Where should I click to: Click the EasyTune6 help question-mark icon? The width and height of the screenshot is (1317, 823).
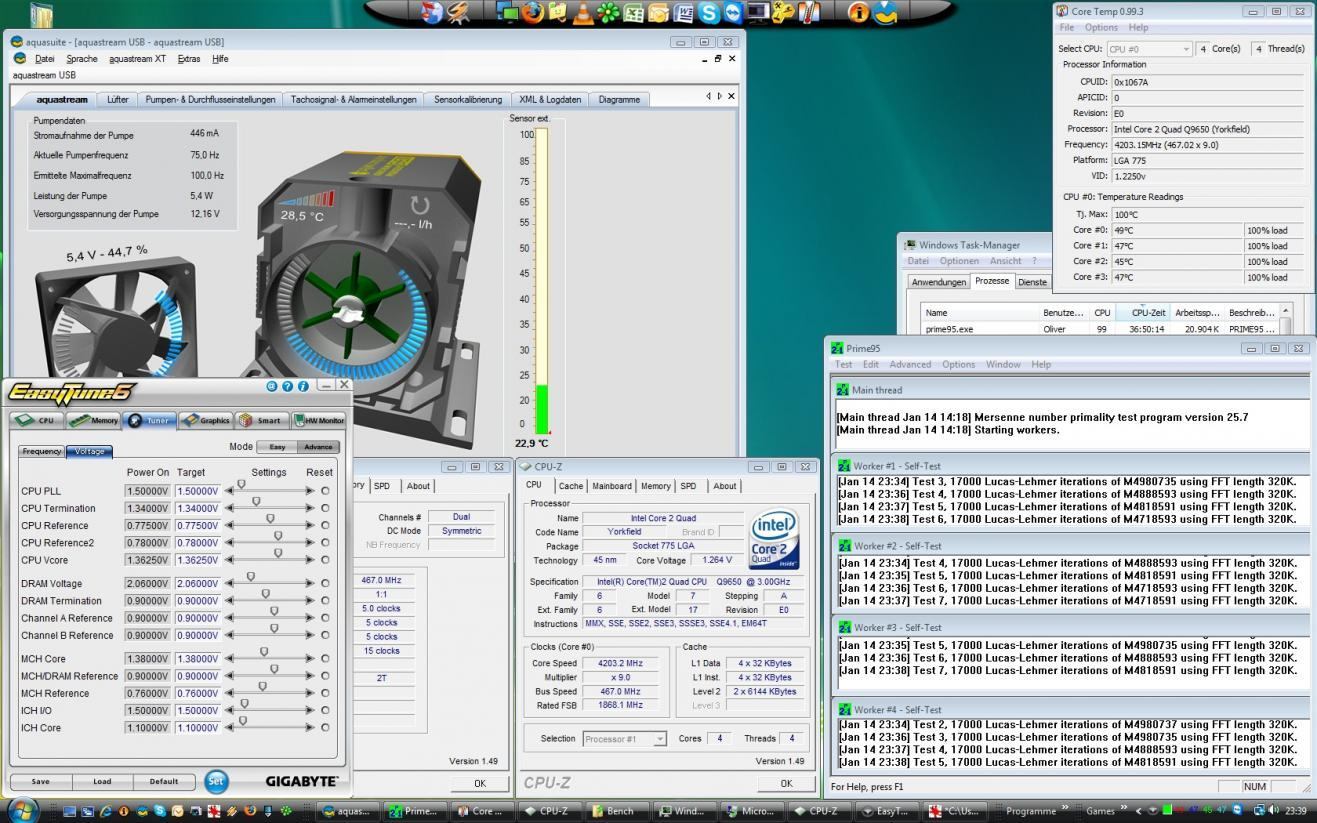click(x=287, y=386)
